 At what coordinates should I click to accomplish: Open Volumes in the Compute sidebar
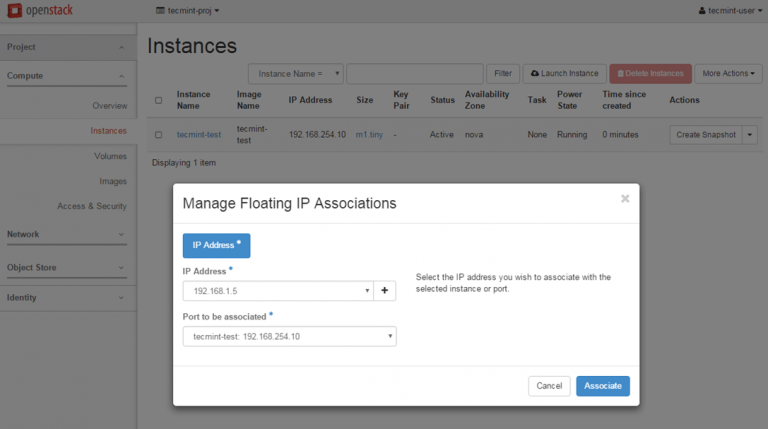tap(110, 156)
